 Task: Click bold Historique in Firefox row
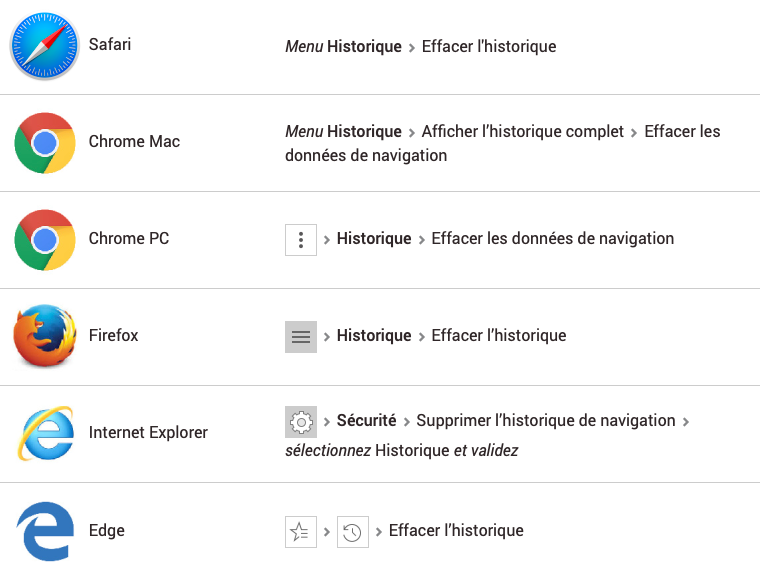click(x=374, y=335)
